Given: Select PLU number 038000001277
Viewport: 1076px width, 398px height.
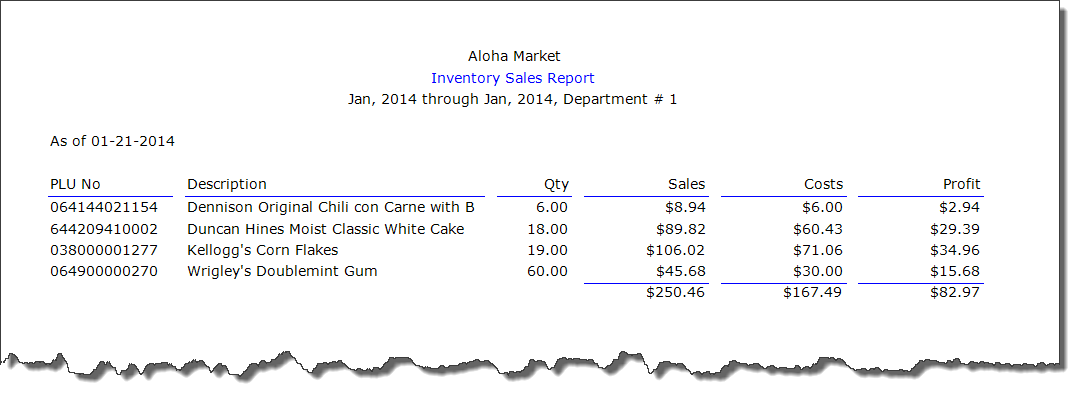Looking at the screenshot, I should click(104, 250).
